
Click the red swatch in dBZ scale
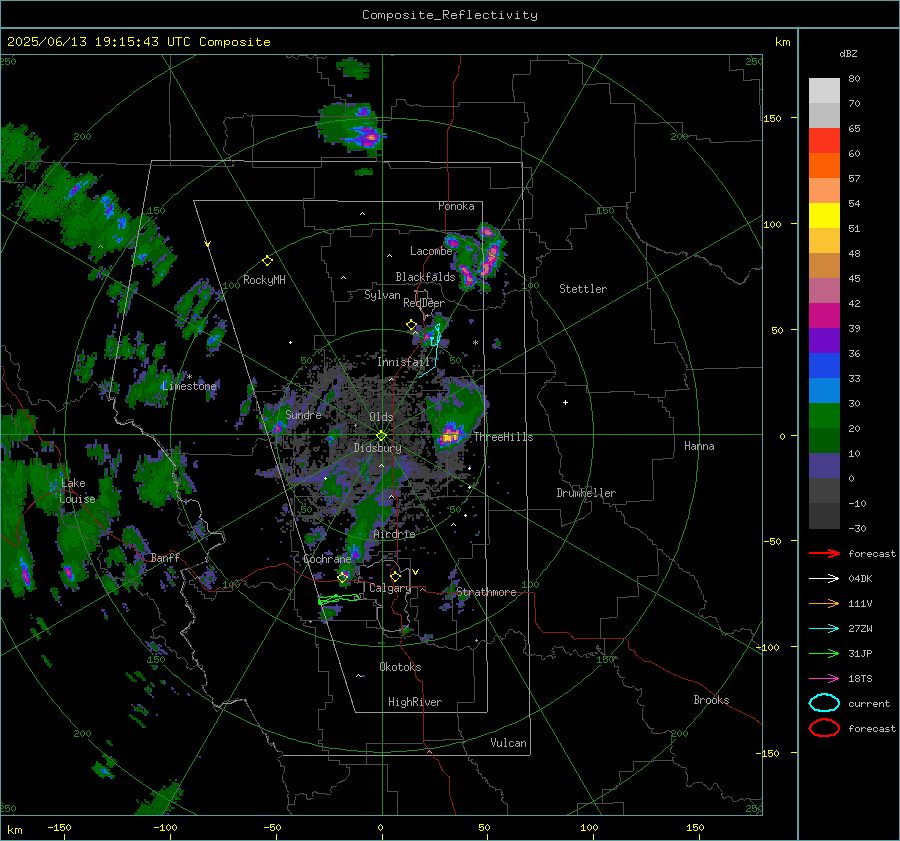824,141
